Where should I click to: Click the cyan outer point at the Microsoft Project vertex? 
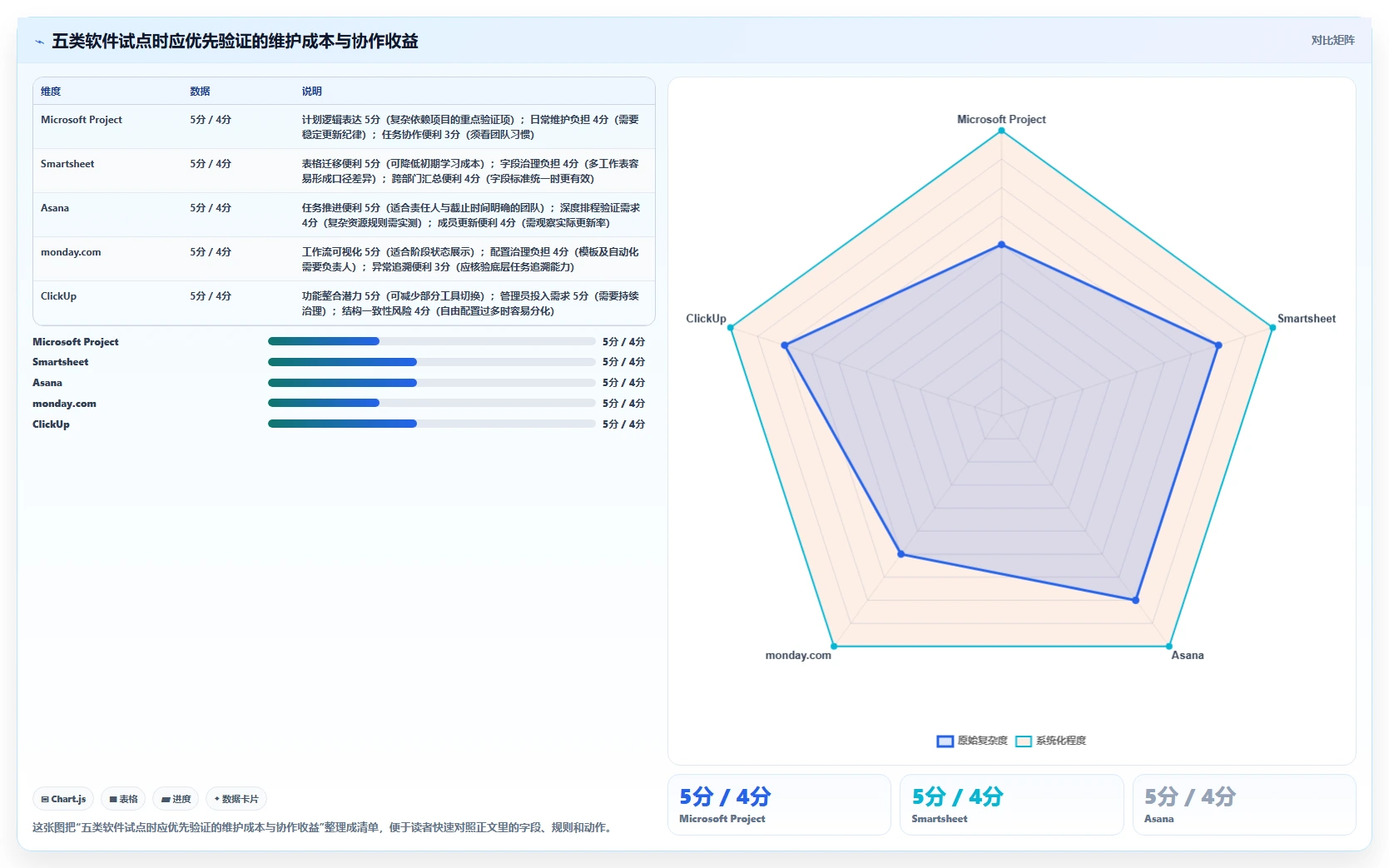coord(1002,131)
